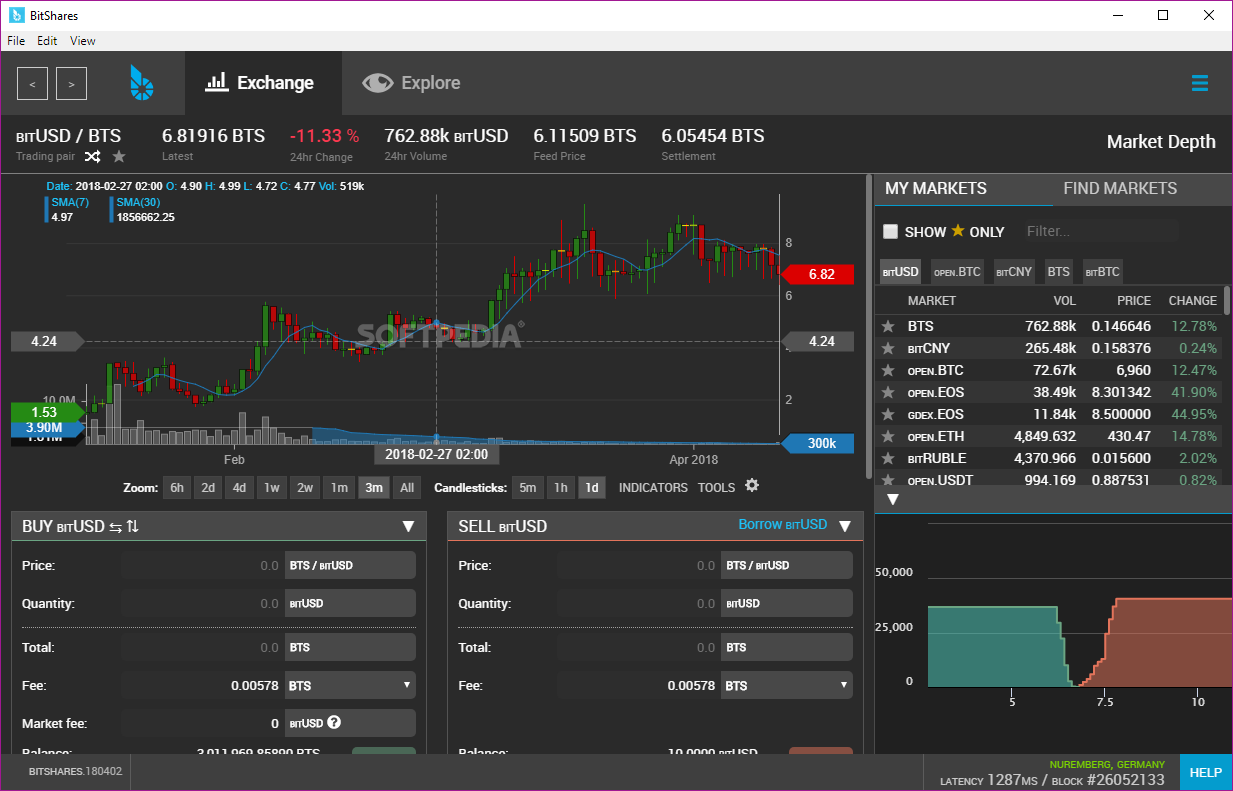Image resolution: width=1233 pixels, height=791 pixels.
Task: Click the Exchange chart icon
Action: pos(217,83)
